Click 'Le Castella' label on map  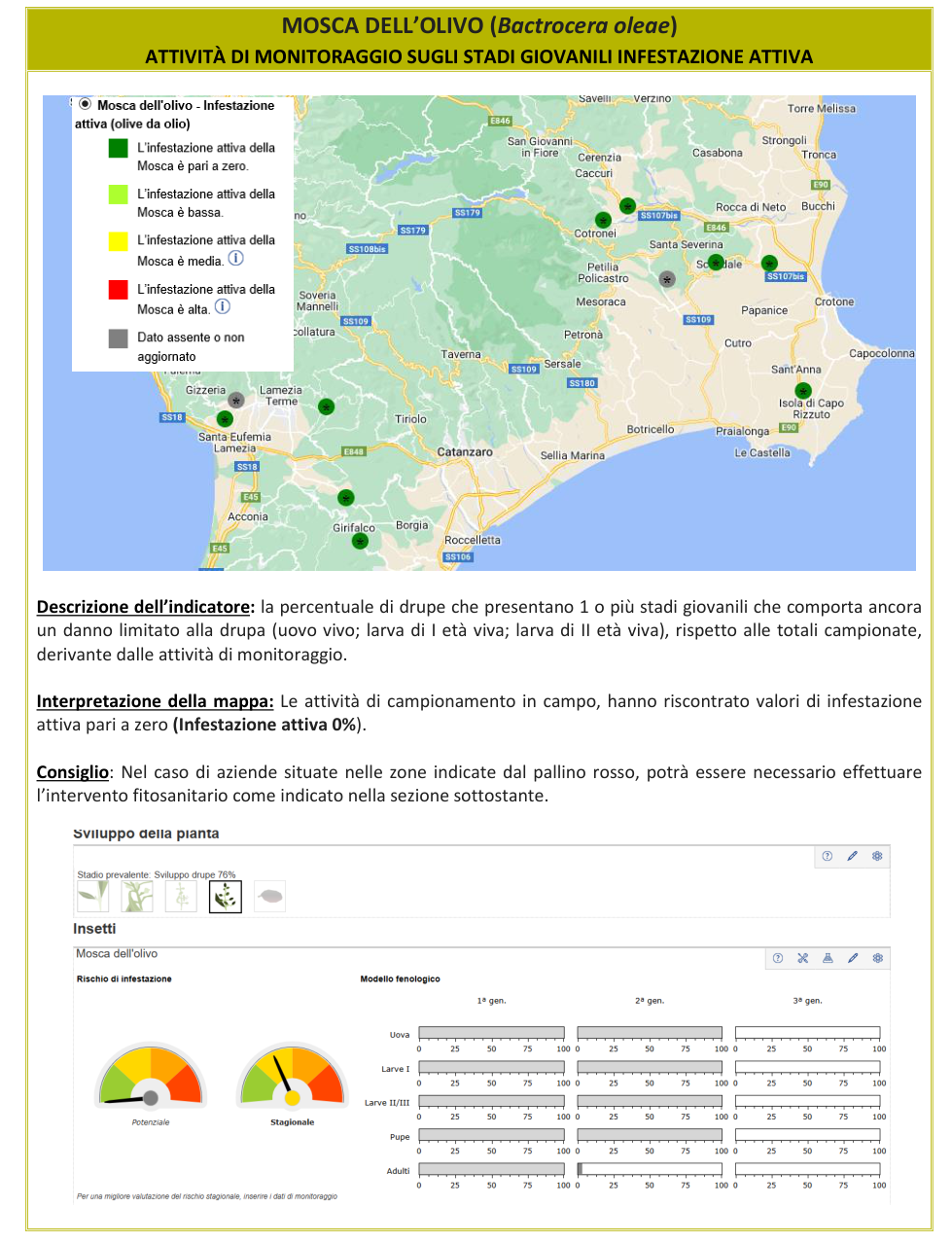pyautogui.click(x=762, y=453)
